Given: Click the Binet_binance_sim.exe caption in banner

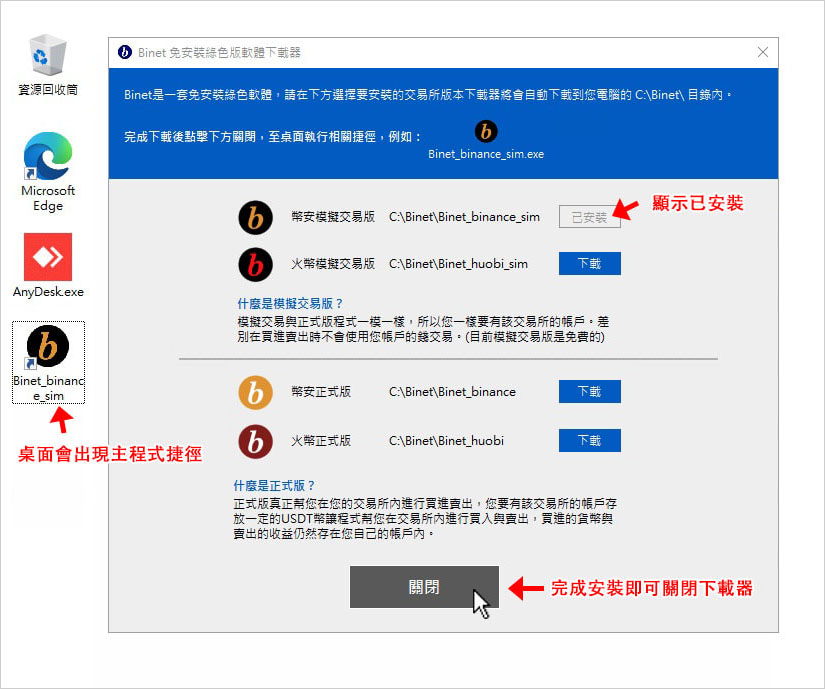Looking at the screenshot, I should pyautogui.click(x=486, y=154).
